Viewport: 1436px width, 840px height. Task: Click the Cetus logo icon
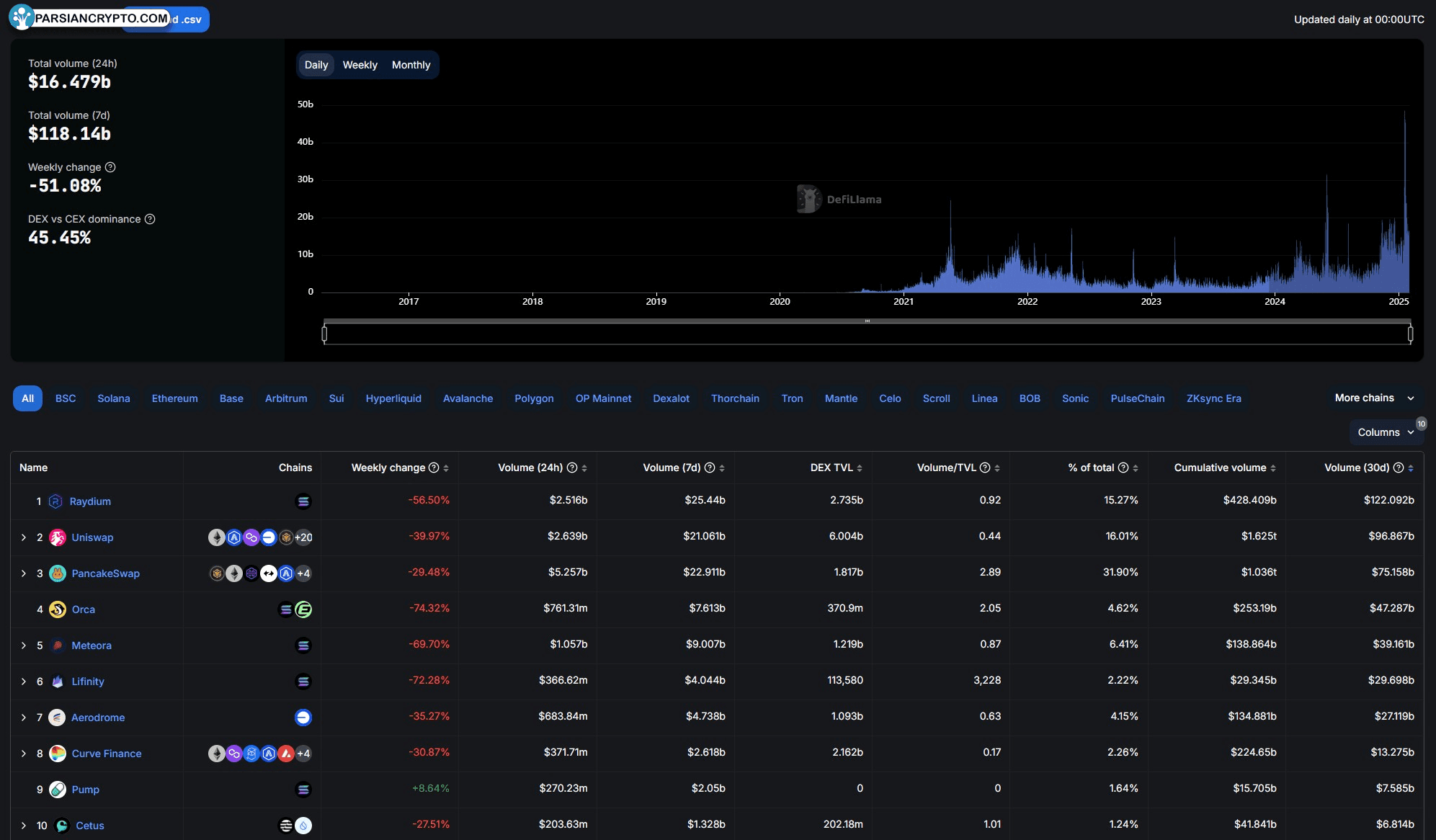point(62,826)
